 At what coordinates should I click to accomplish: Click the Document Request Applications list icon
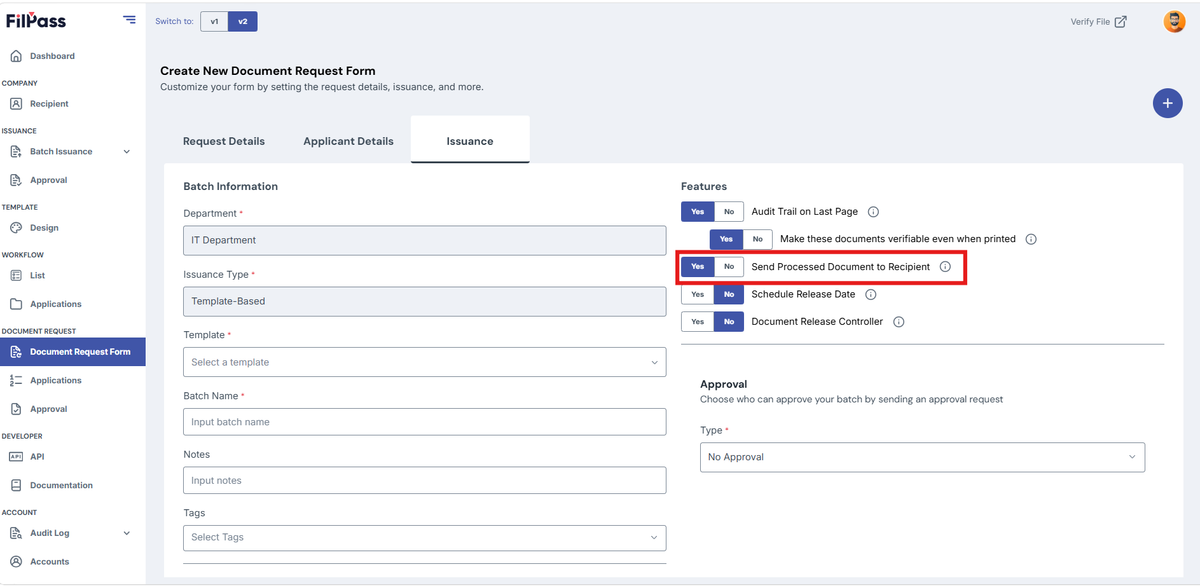click(16, 380)
